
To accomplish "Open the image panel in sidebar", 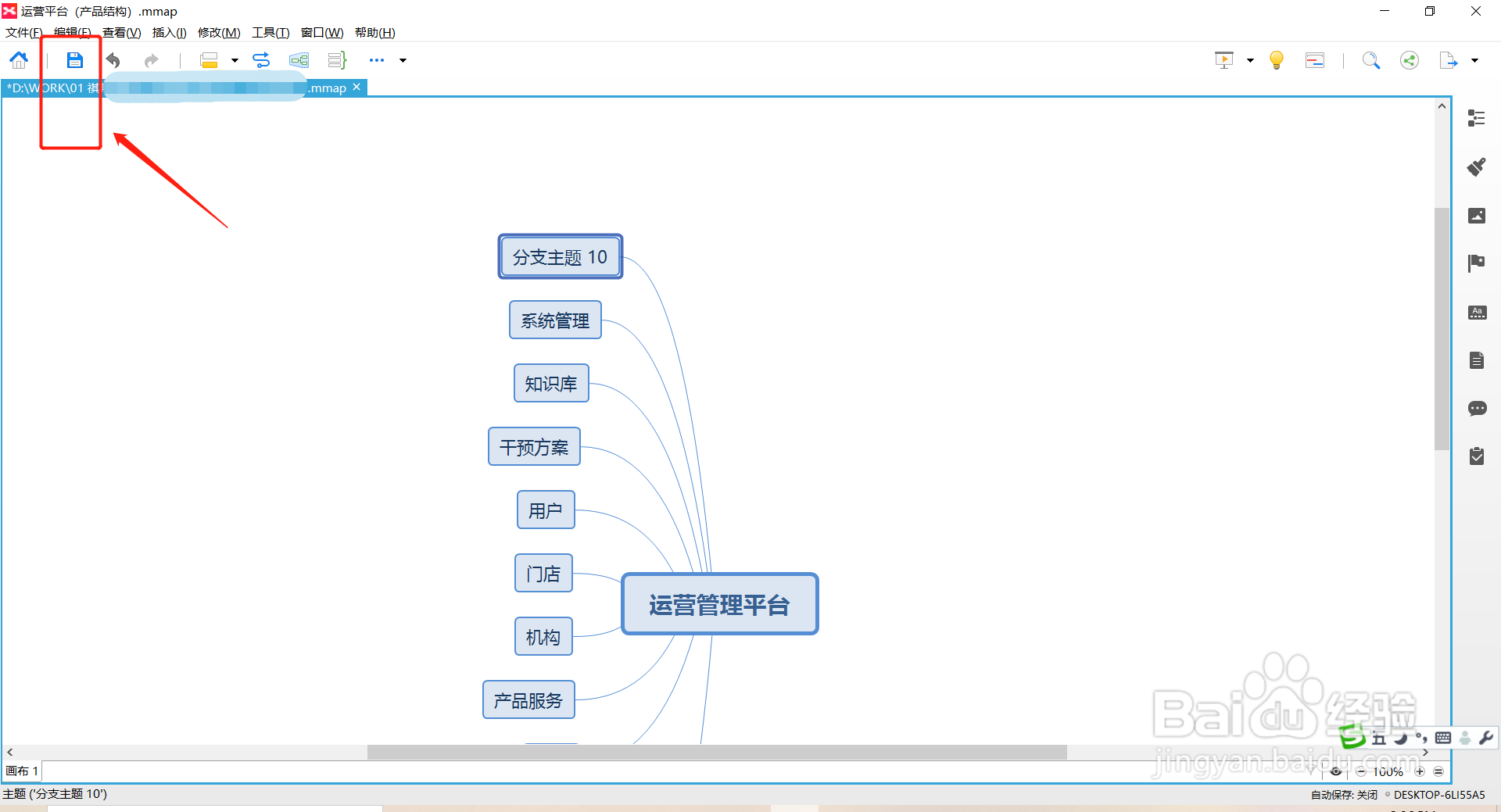I will click(x=1477, y=216).
